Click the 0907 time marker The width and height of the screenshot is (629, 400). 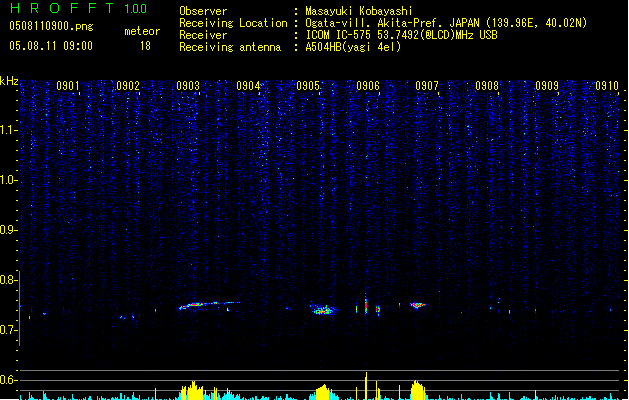pyautogui.click(x=427, y=86)
